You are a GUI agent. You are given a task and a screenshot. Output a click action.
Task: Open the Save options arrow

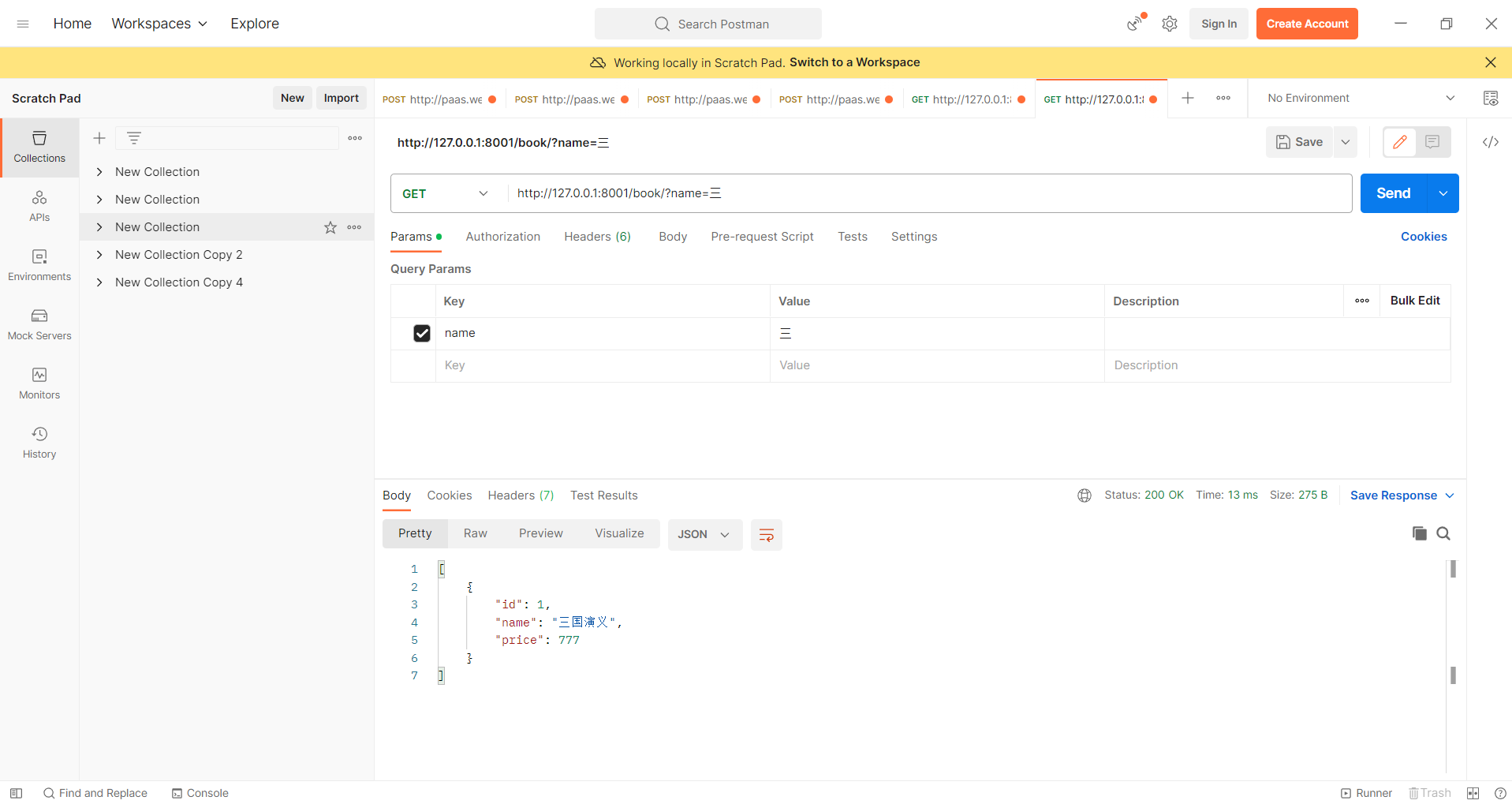[1346, 142]
